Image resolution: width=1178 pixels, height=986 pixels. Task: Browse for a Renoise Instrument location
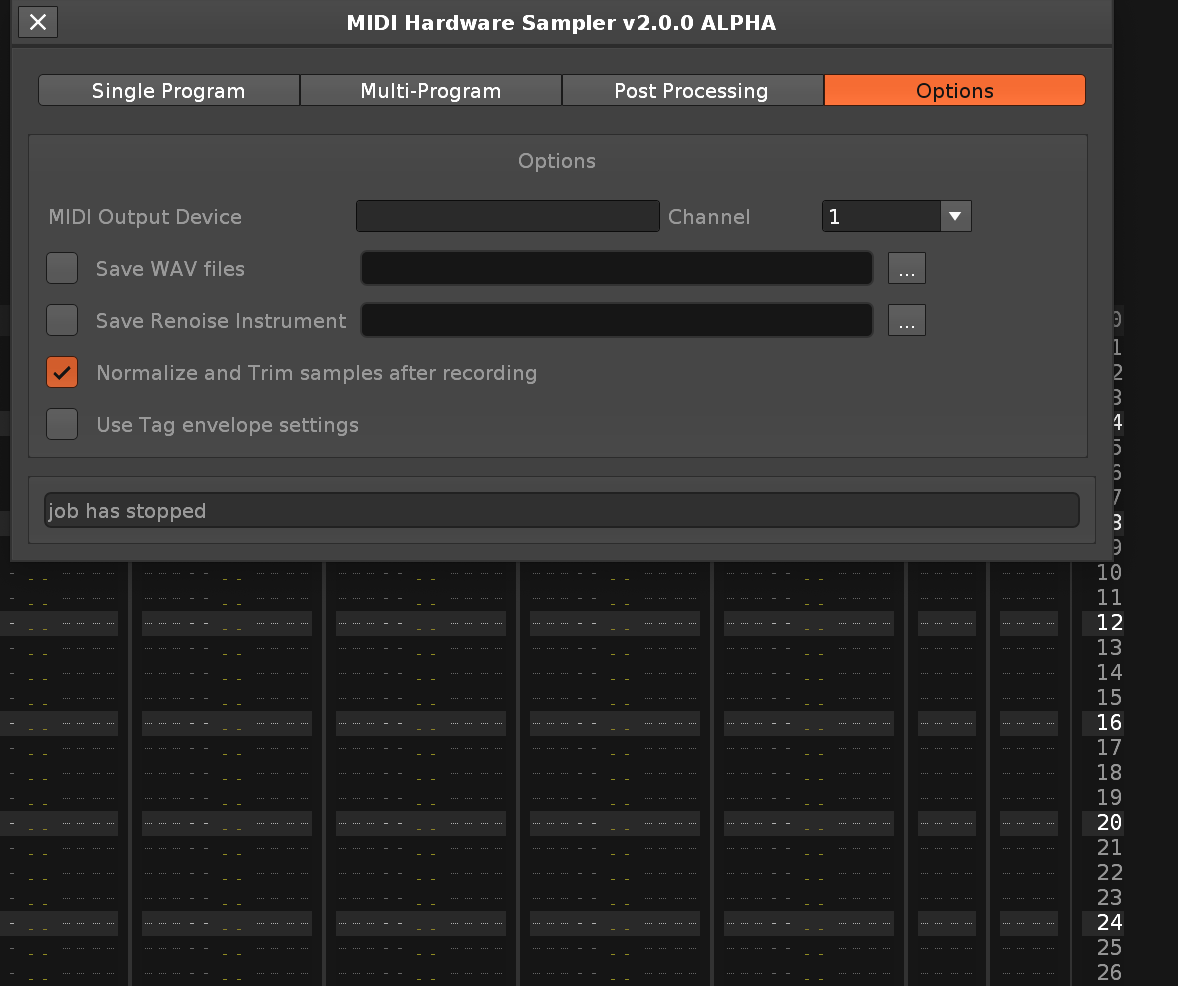tap(907, 320)
